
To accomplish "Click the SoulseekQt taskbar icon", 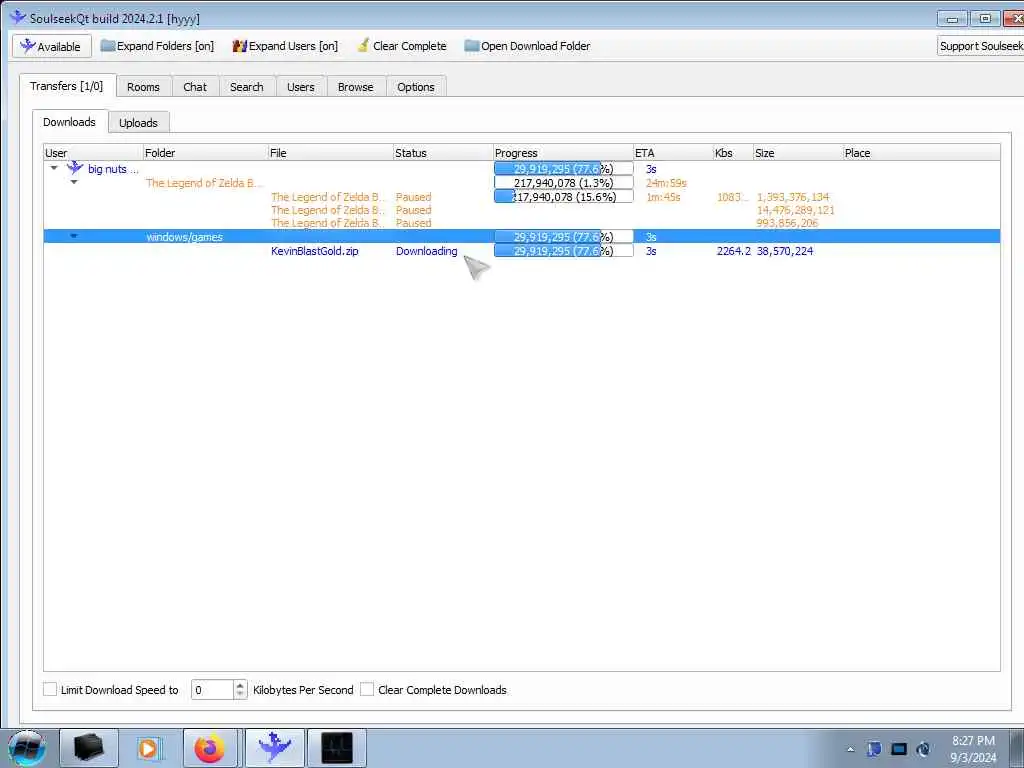I will point(274,748).
